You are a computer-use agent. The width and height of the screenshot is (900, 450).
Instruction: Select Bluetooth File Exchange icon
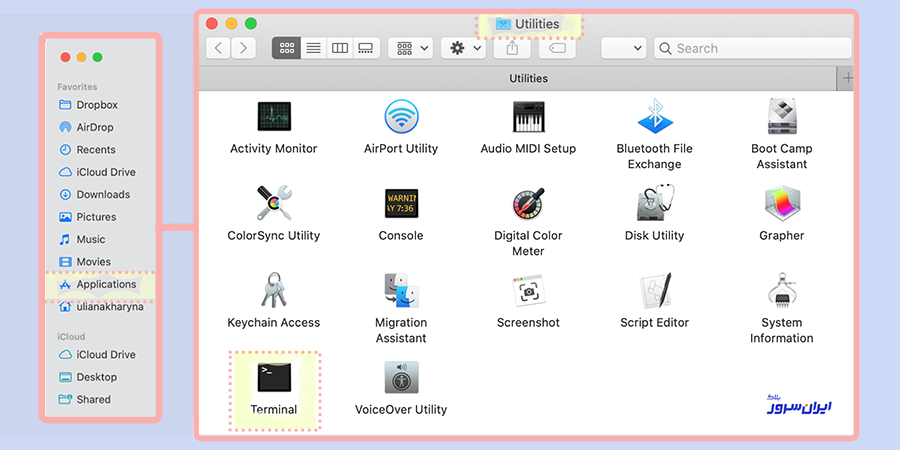pyautogui.click(x=655, y=117)
